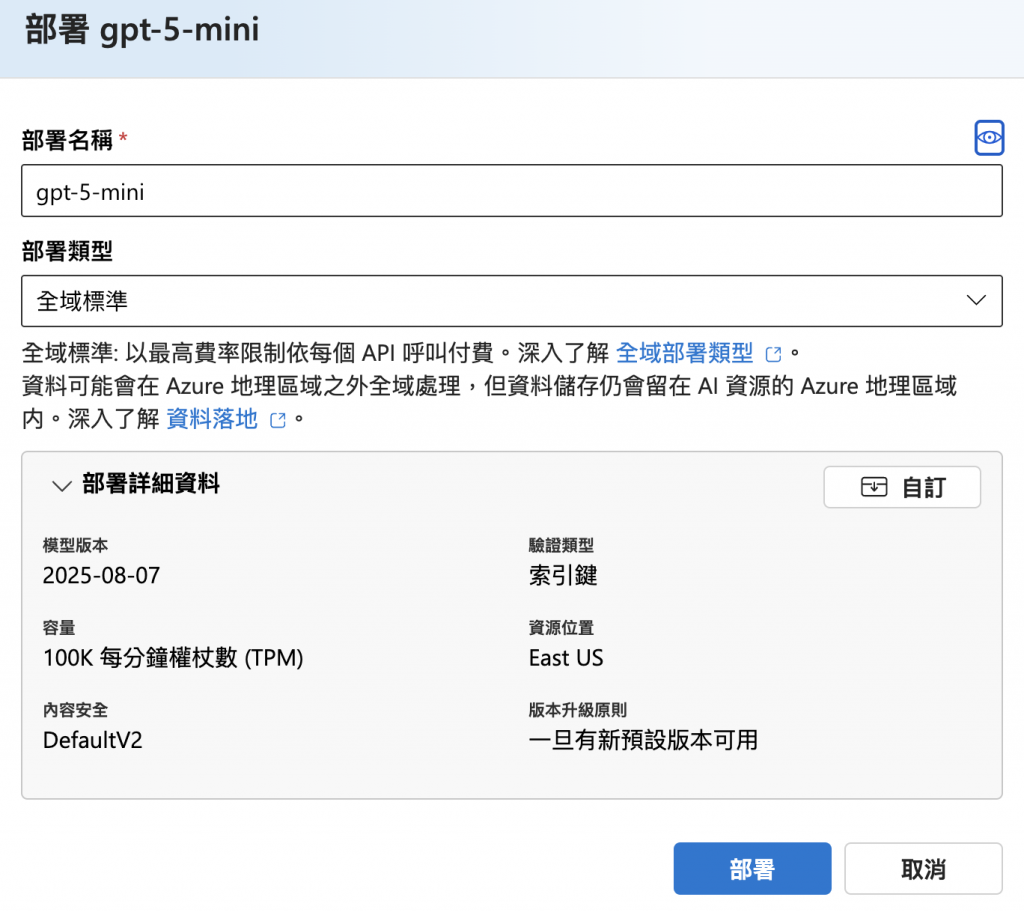Click the model version value 2025-08-07
The height and width of the screenshot is (912, 1024).
[x=101, y=576]
